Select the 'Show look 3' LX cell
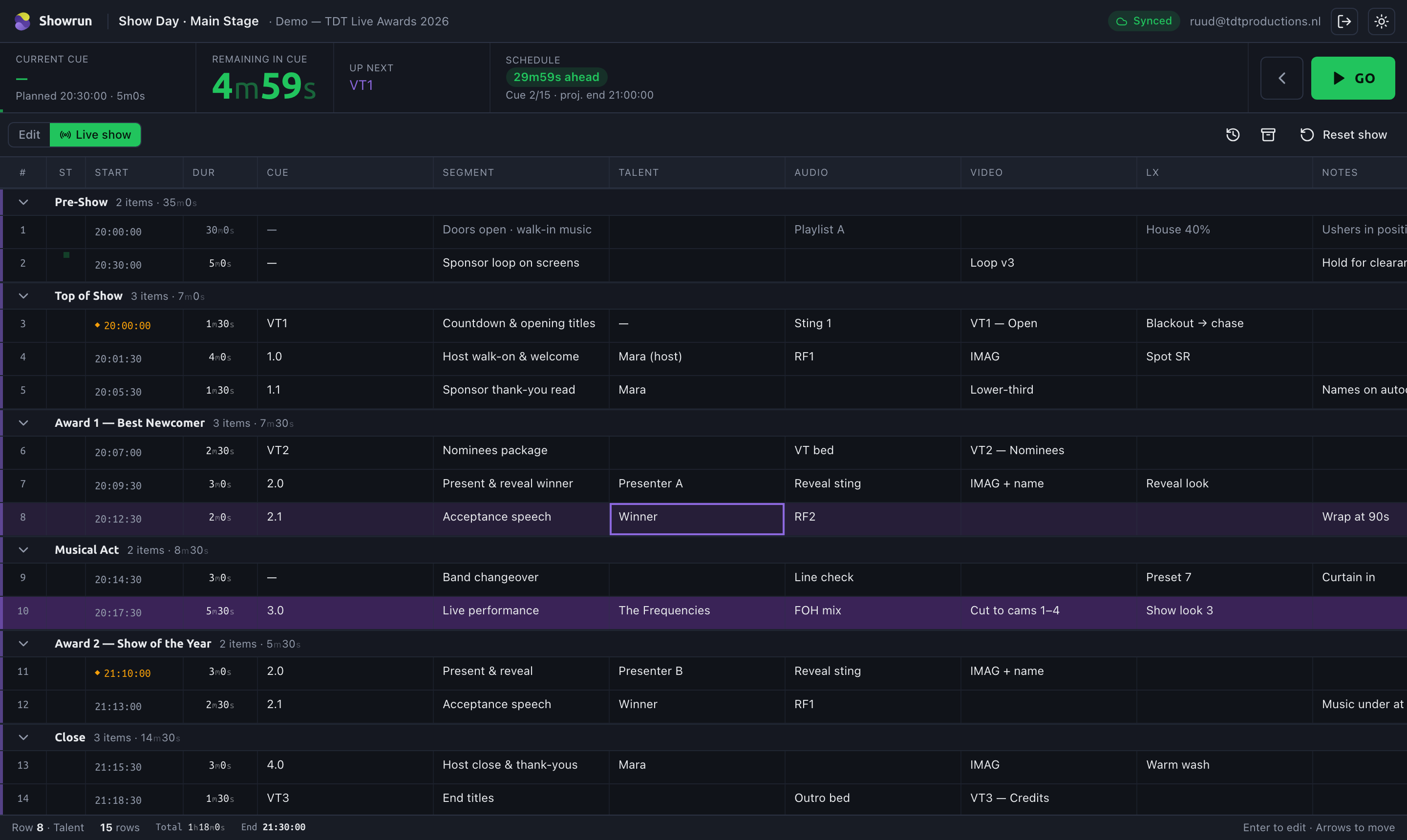 pyautogui.click(x=1224, y=612)
